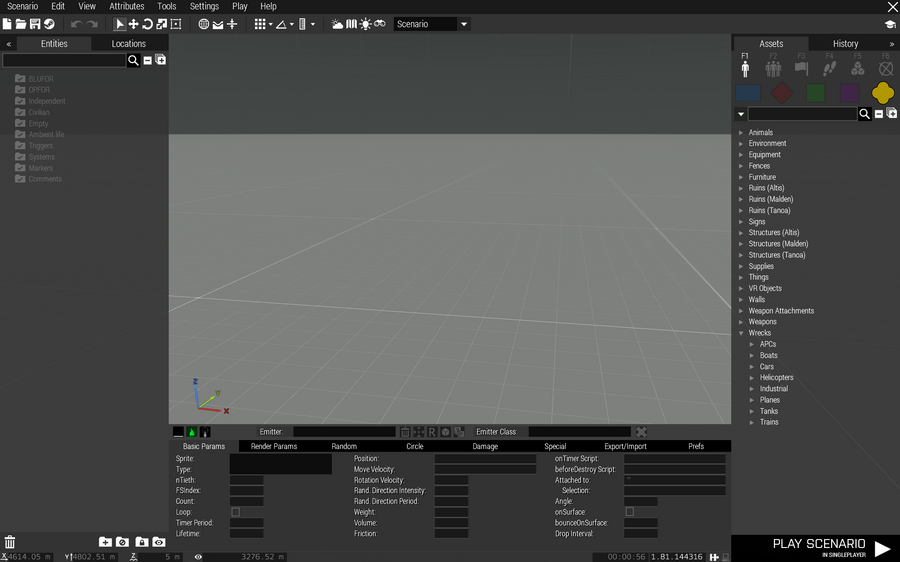Screen dimensions: 900x562
Task: Open the scaling grid dropdown arrow
Action: (313, 24)
